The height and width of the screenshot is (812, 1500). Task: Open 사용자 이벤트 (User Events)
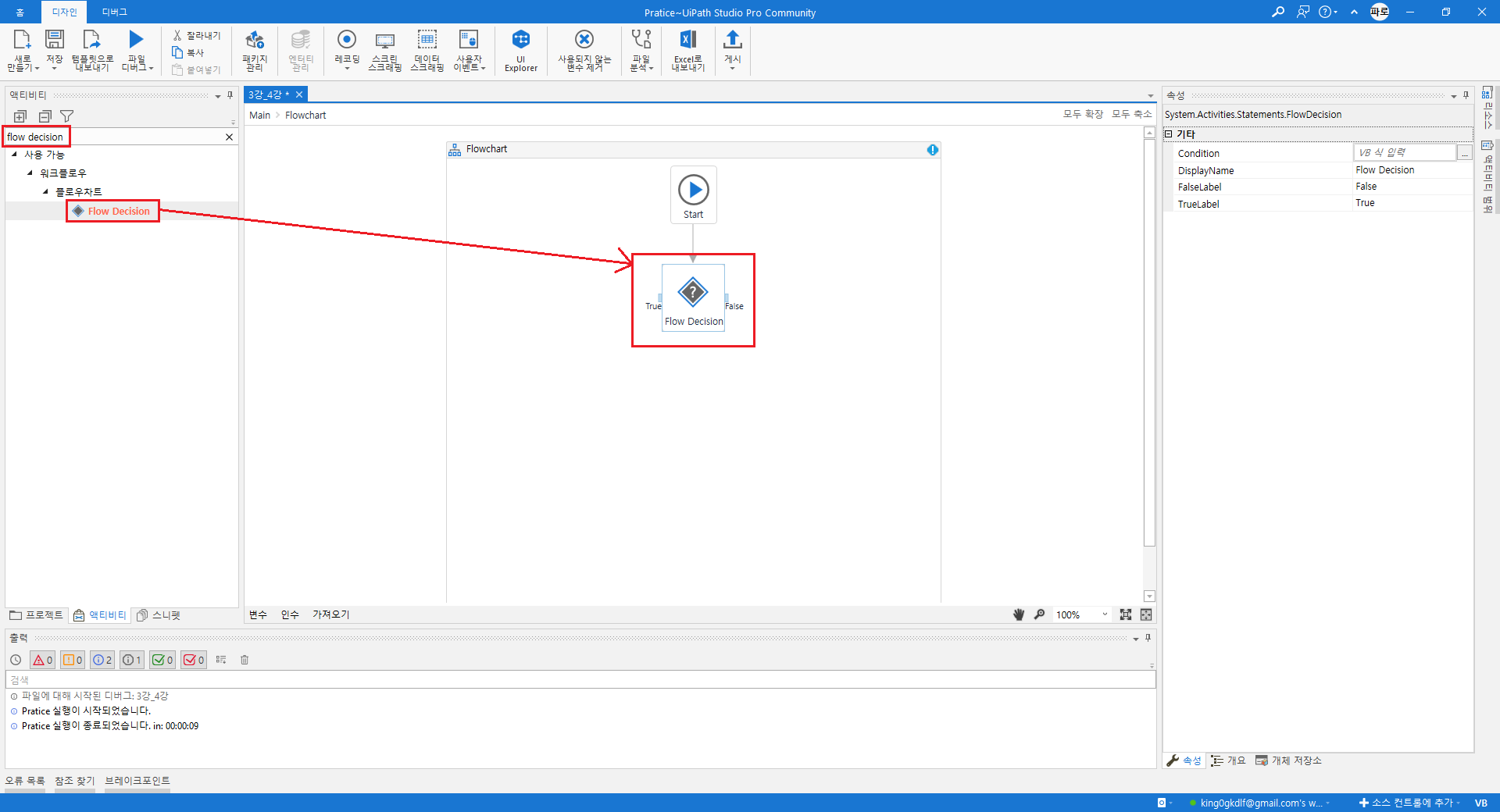click(x=470, y=51)
